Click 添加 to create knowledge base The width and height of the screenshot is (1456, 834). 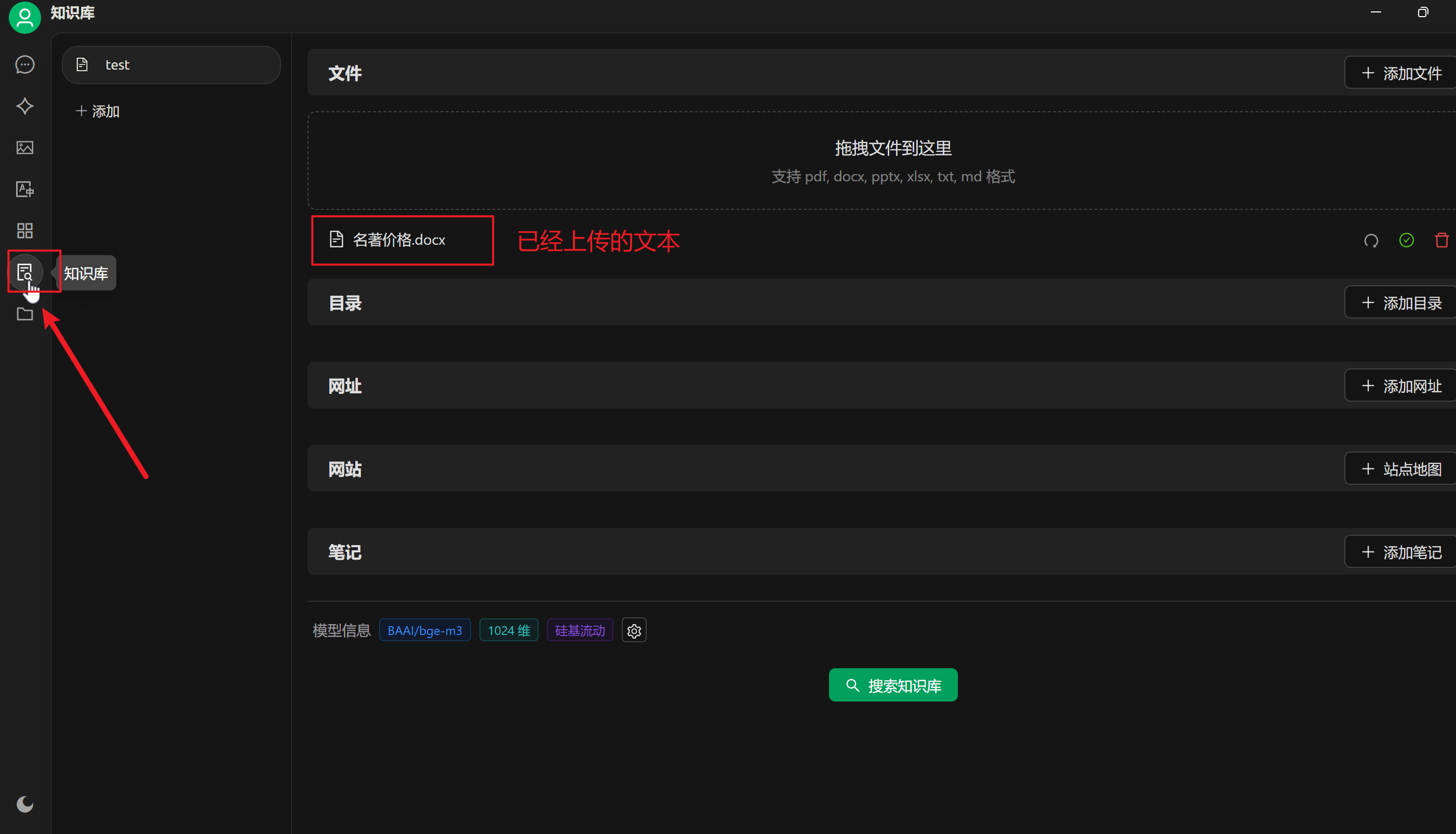coord(98,111)
